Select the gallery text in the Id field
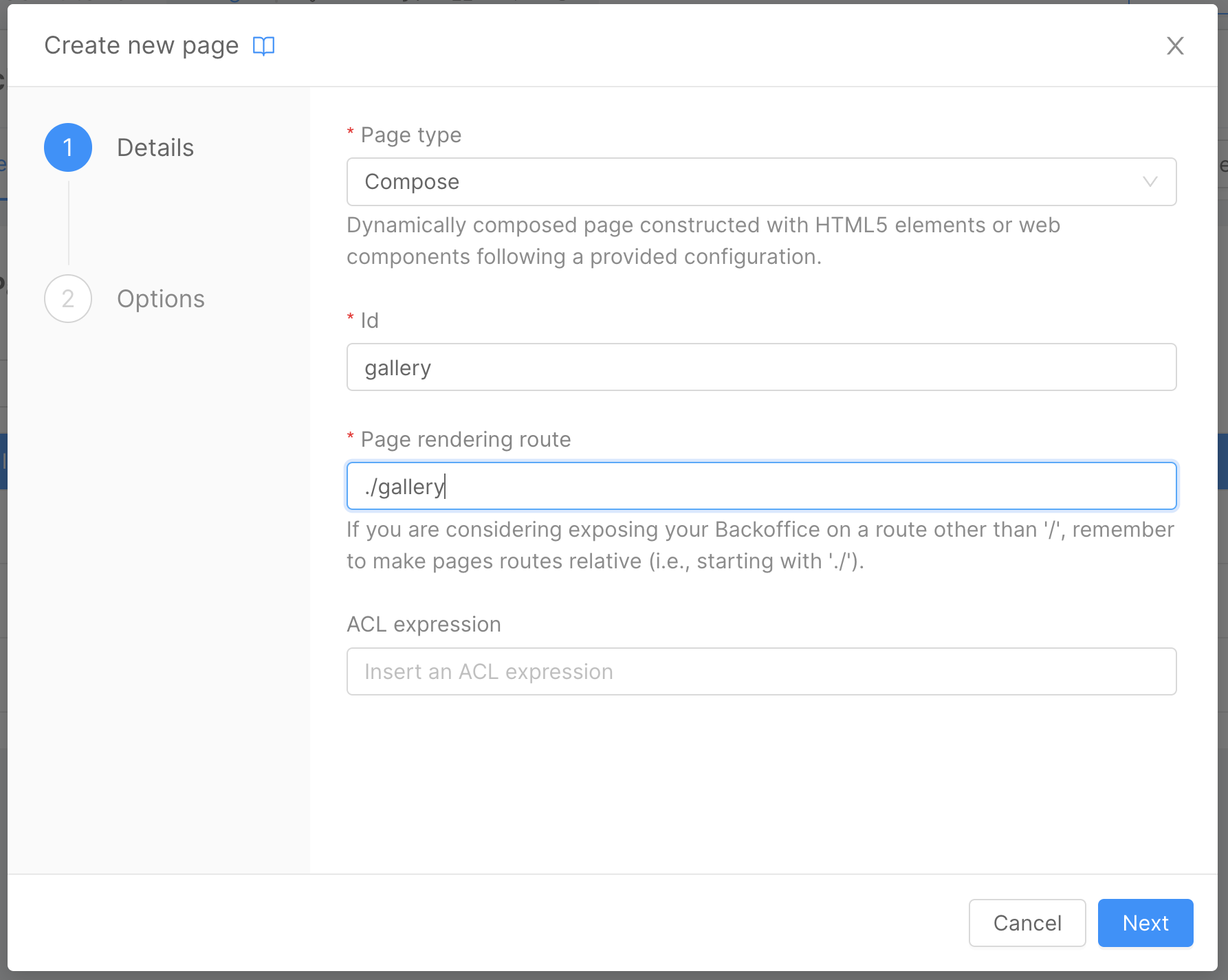The width and height of the screenshot is (1228, 980). click(398, 367)
